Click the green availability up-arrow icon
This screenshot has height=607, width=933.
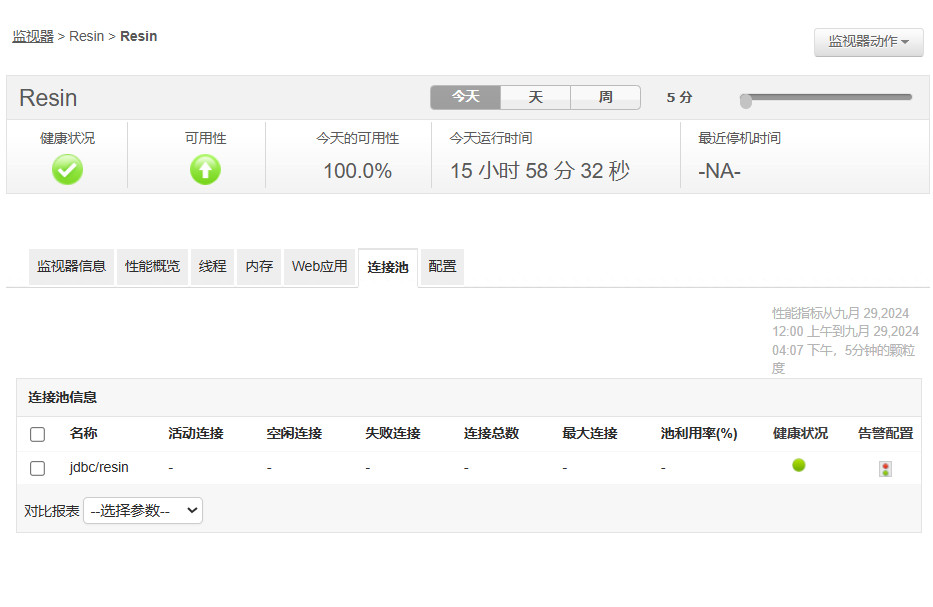tap(205, 170)
